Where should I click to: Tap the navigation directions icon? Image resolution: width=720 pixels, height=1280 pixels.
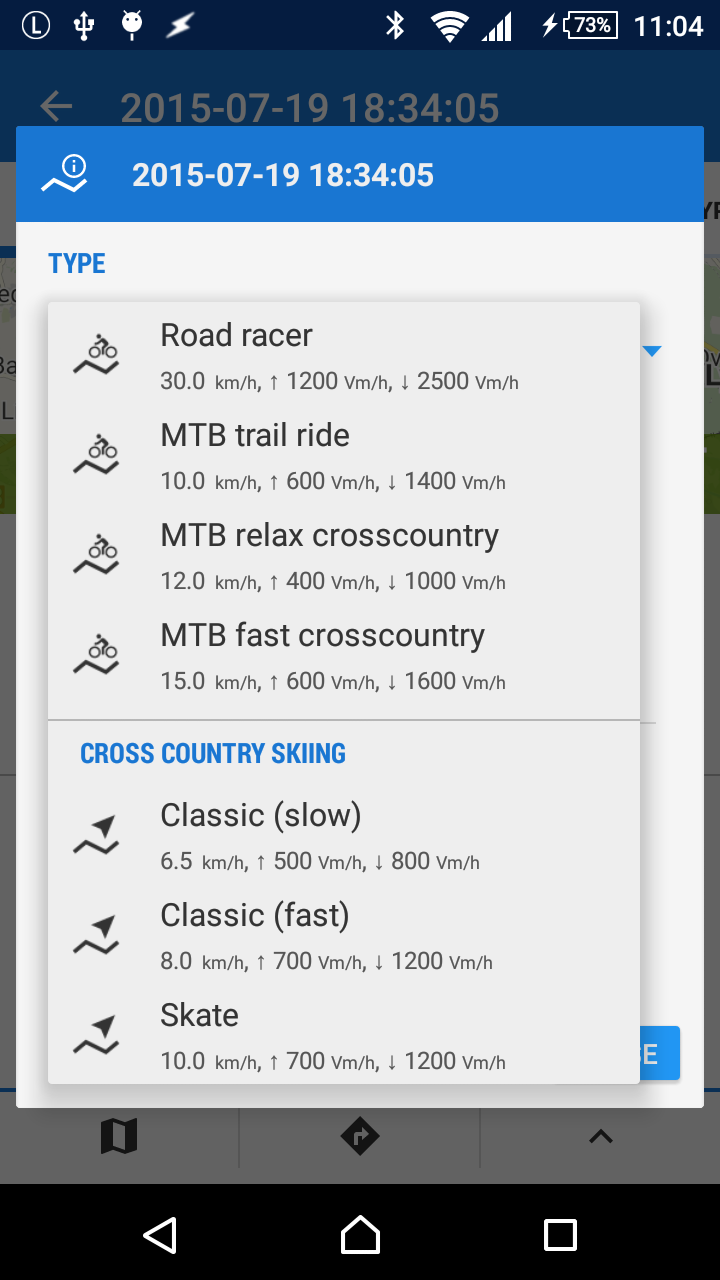coord(359,1136)
